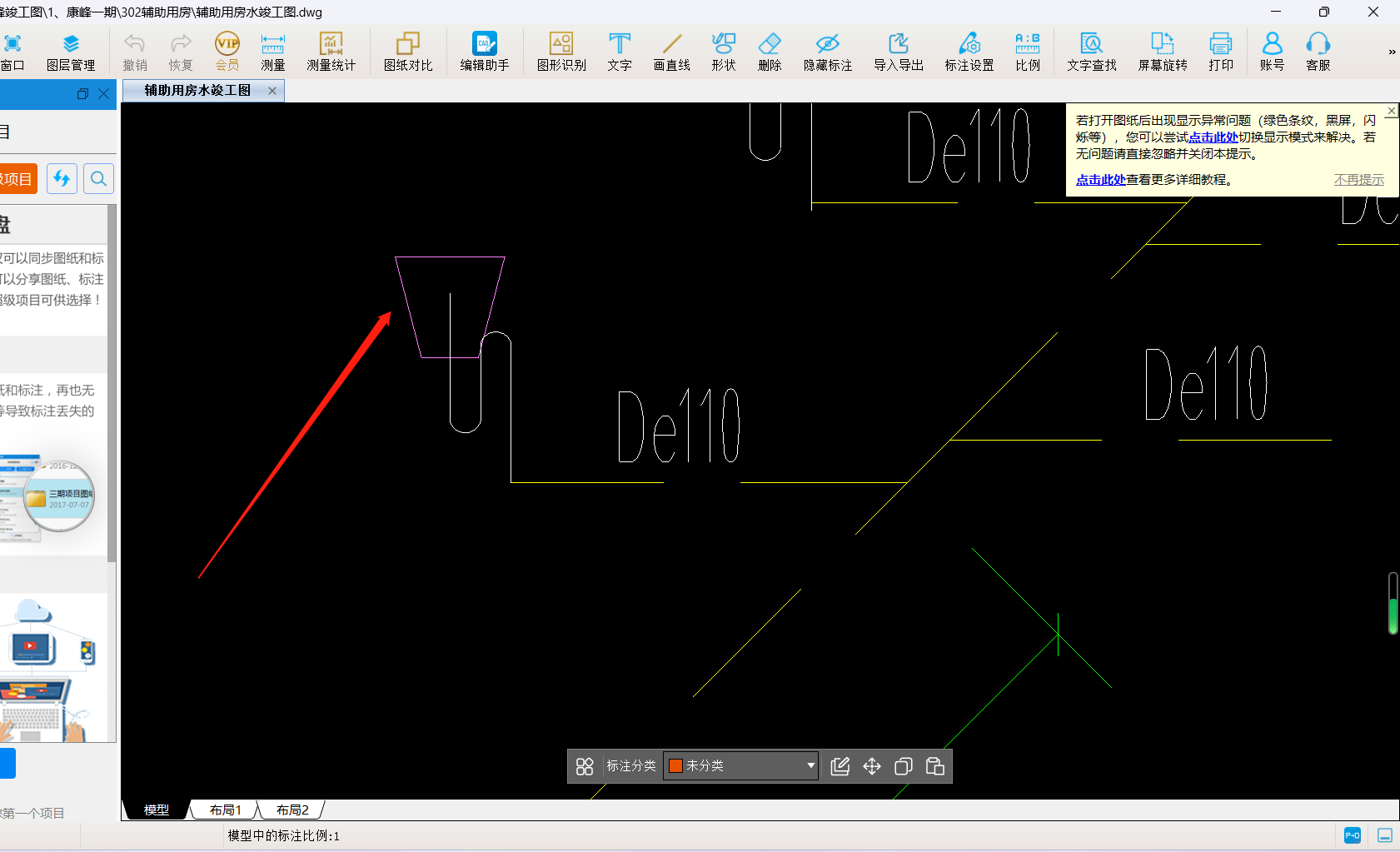The height and width of the screenshot is (852, 1400).
Task: Select the 删除 eraser tool
Action: [770, 52]
